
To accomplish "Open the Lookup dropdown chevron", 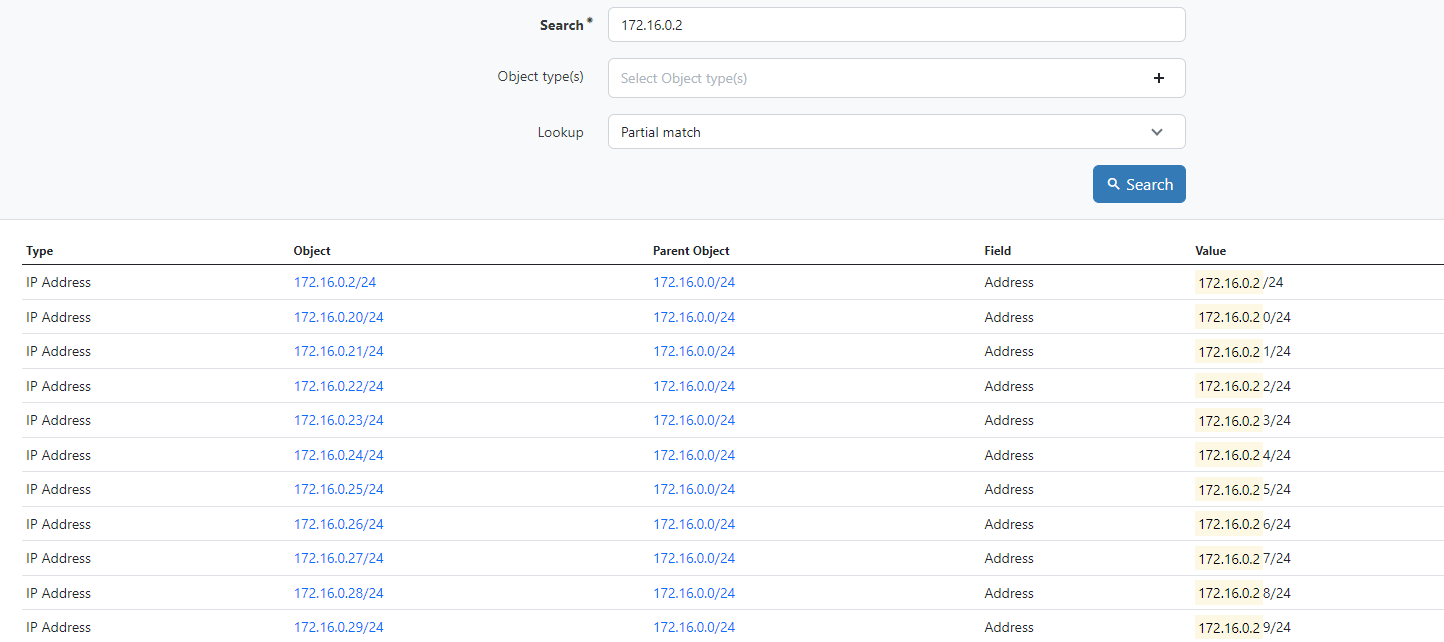I will click(1157, 131).
